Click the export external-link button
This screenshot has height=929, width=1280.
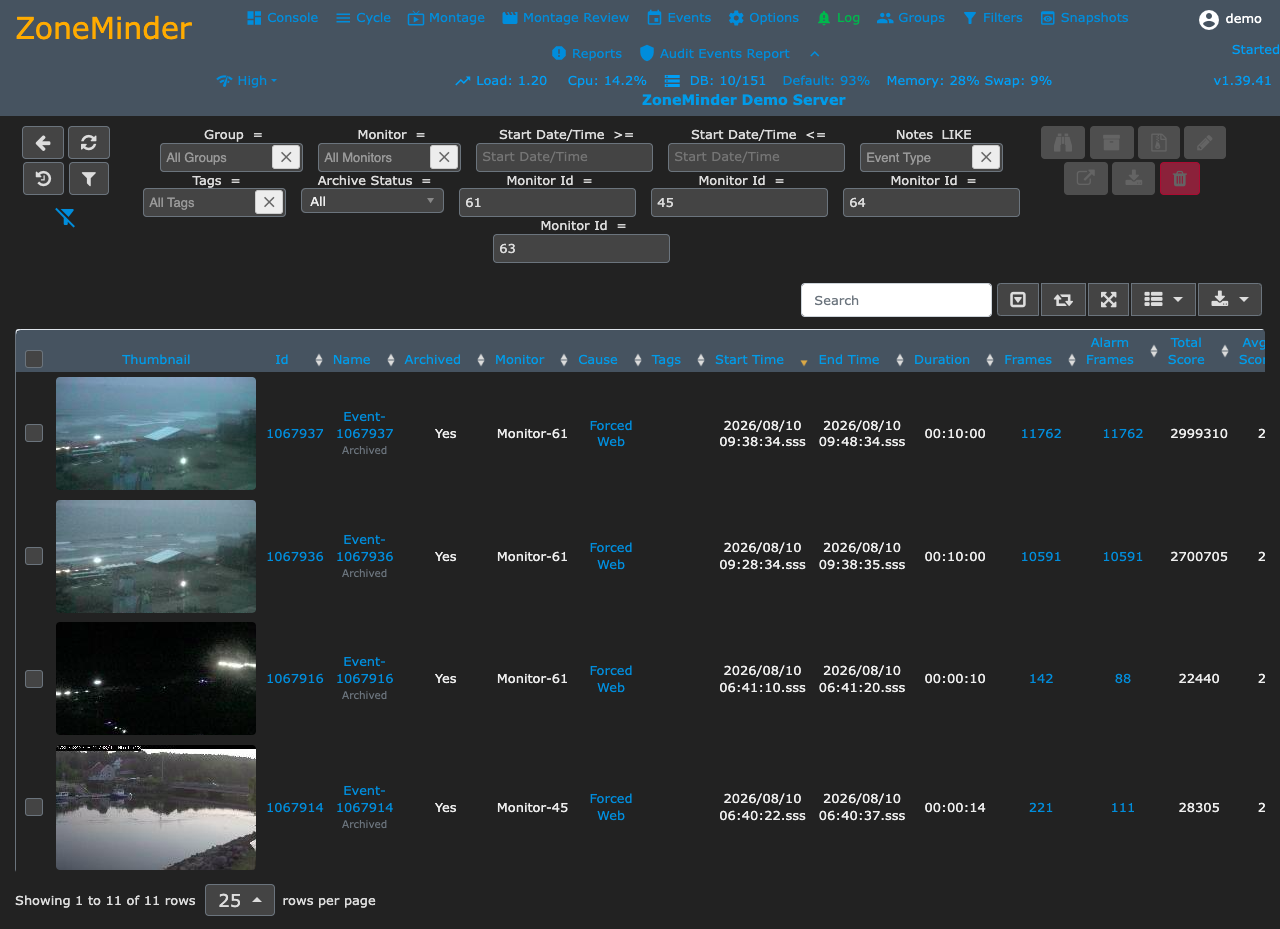pyautogui.click(x=1086, y=179)
